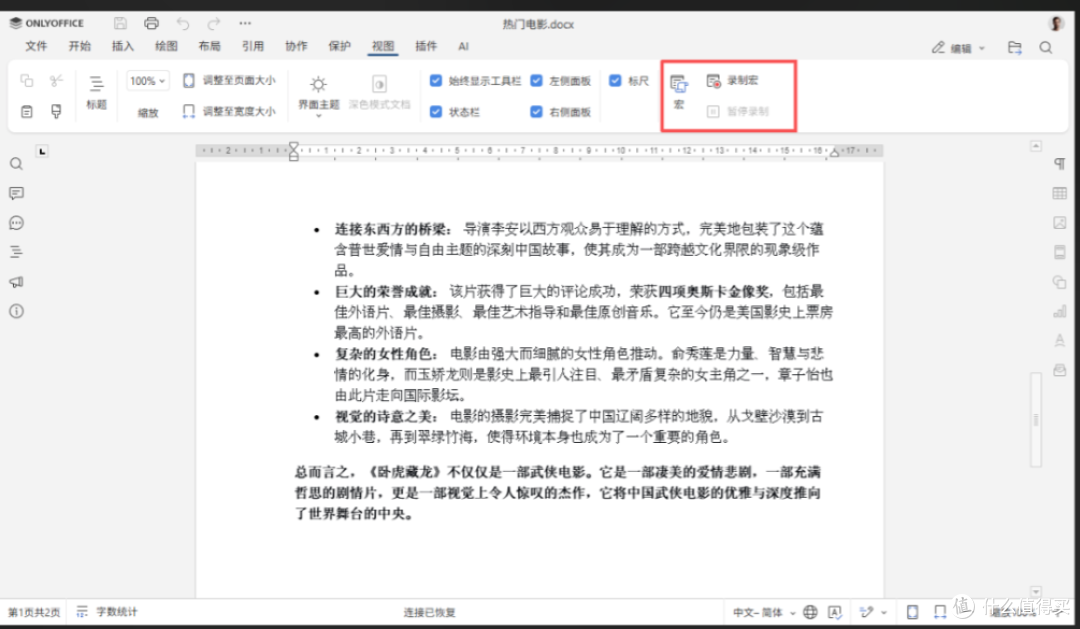This screenshot has width=1080, height=629.
Task: Open Text Art settings in right sidebar
Action: point(1059,341)
